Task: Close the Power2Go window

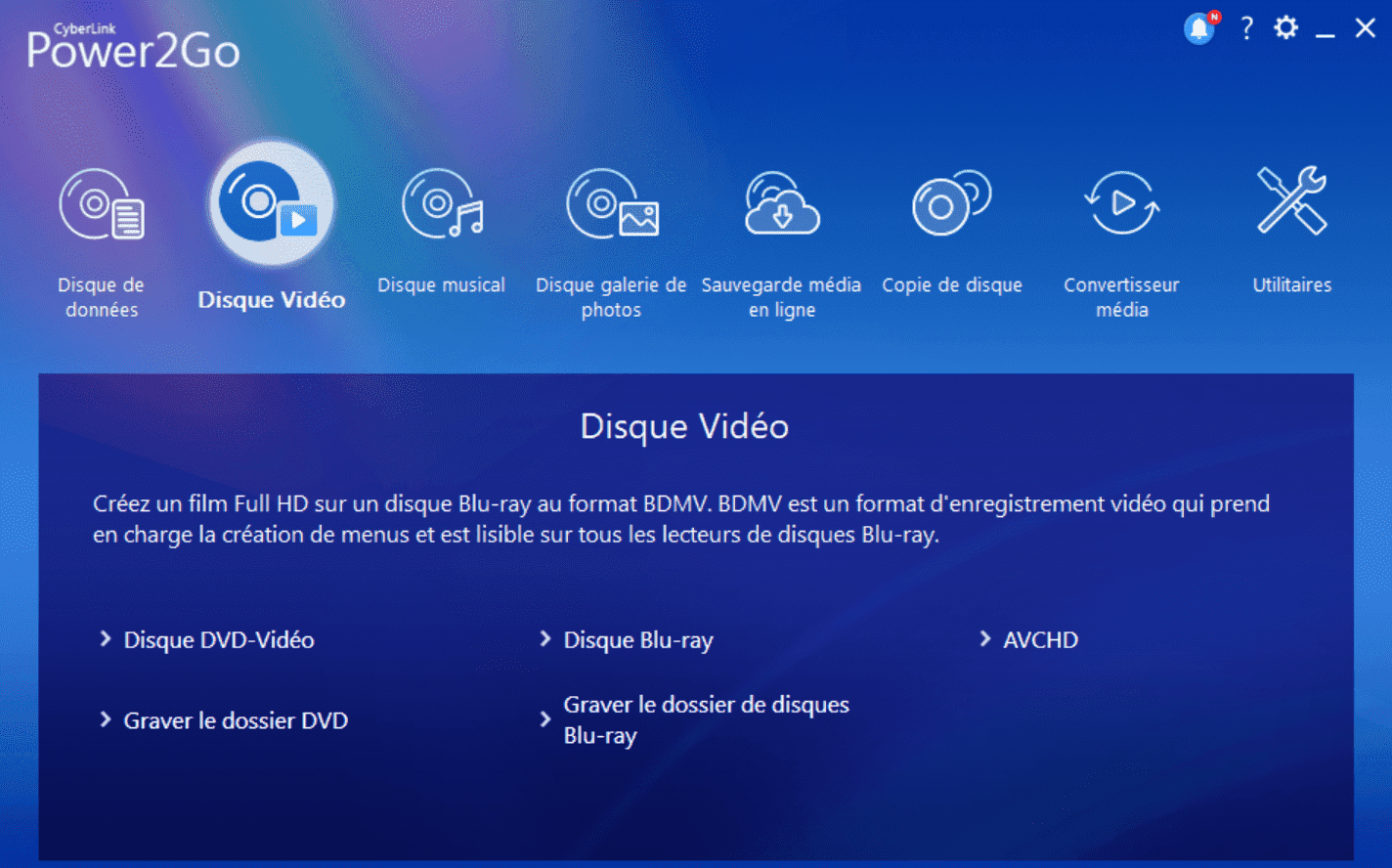Action: click(x=1366, y=28)
